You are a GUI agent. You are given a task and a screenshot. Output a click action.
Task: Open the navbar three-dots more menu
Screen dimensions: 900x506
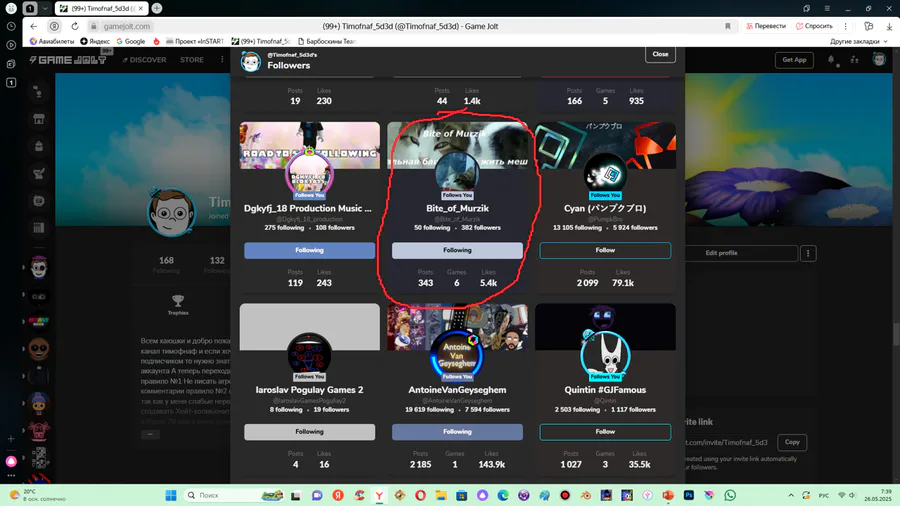pyautogui.click(x=222, y=60)
